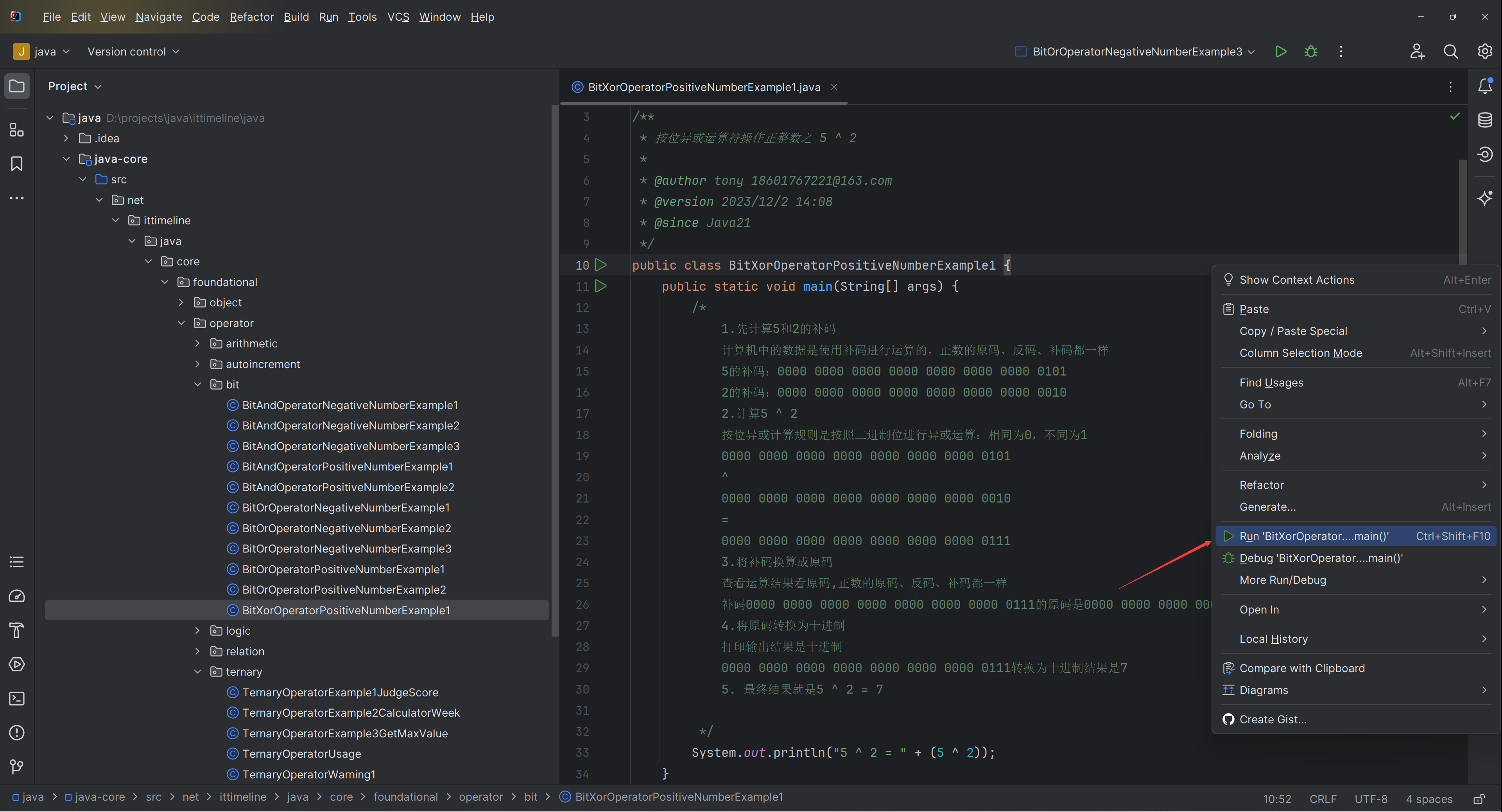Screen dimensions: 1502x812
Task: Open Code With Me add-user icon
Action: coord(1417,51)
